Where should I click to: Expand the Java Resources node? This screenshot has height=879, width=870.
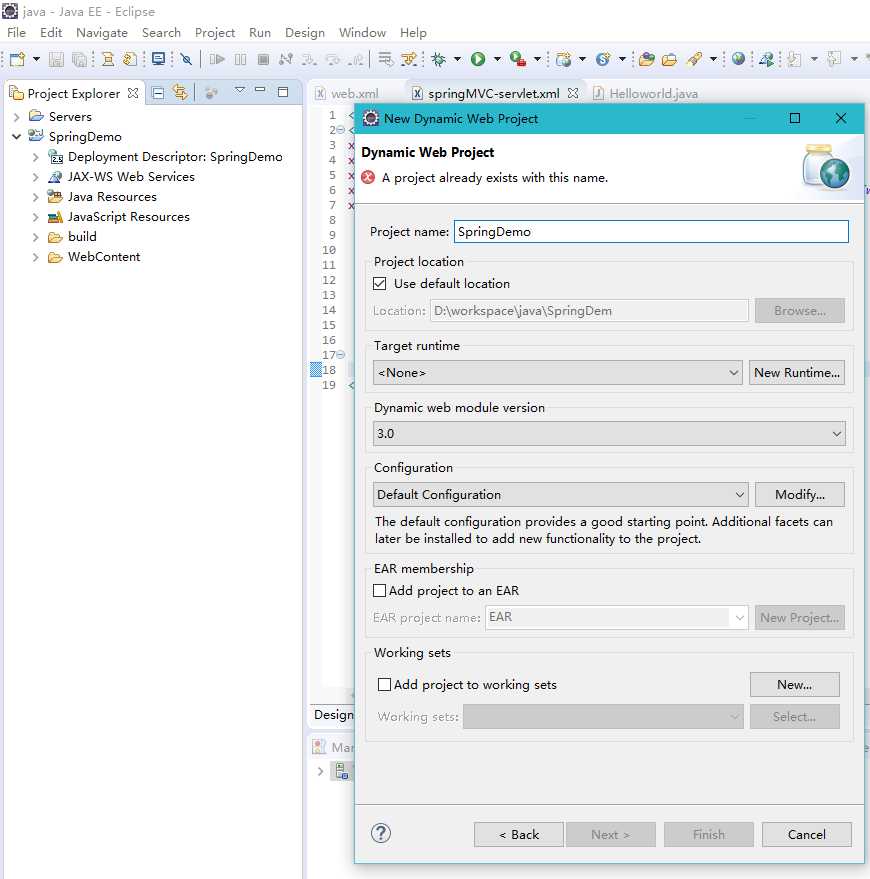tap(35, 197)
